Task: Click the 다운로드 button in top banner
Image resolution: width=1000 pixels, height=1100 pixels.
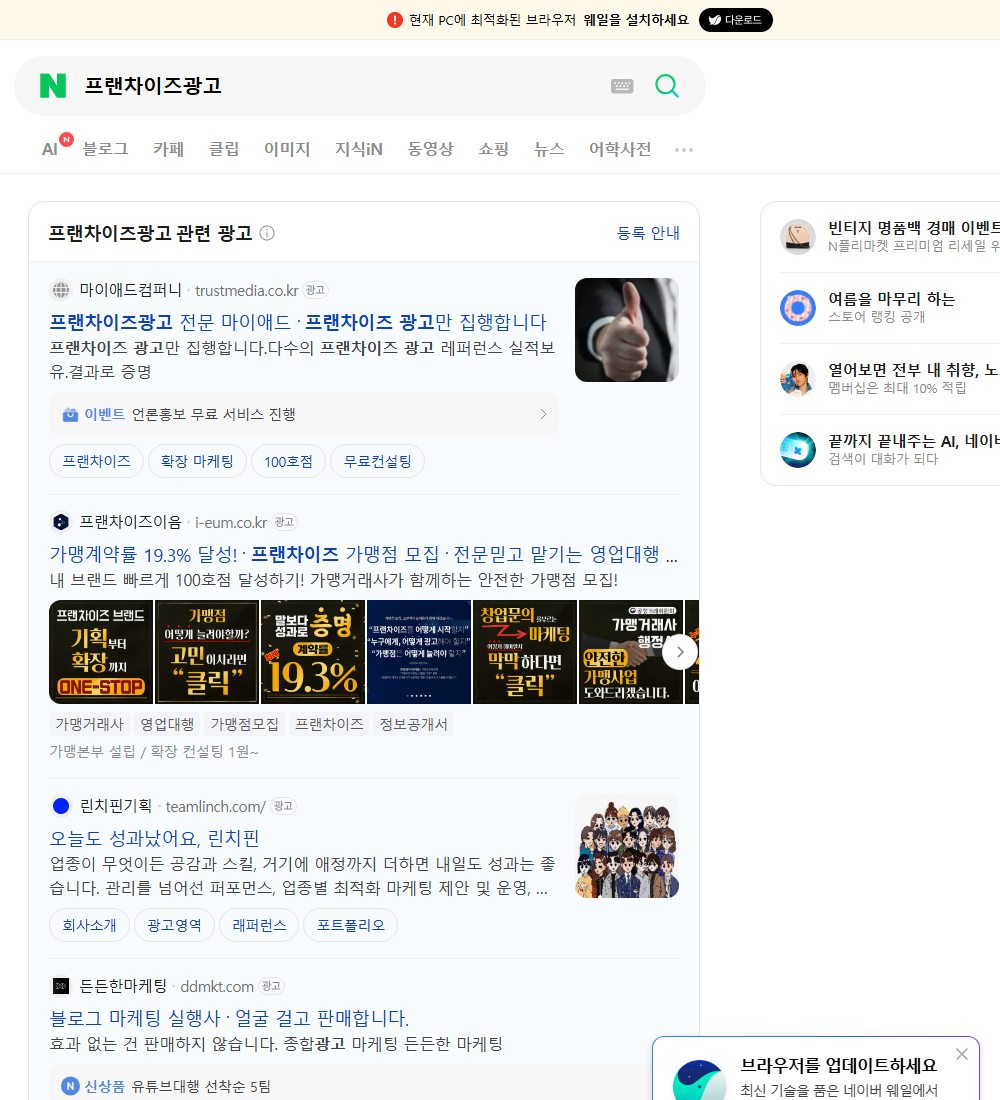Action: click(x=735, y=20)
